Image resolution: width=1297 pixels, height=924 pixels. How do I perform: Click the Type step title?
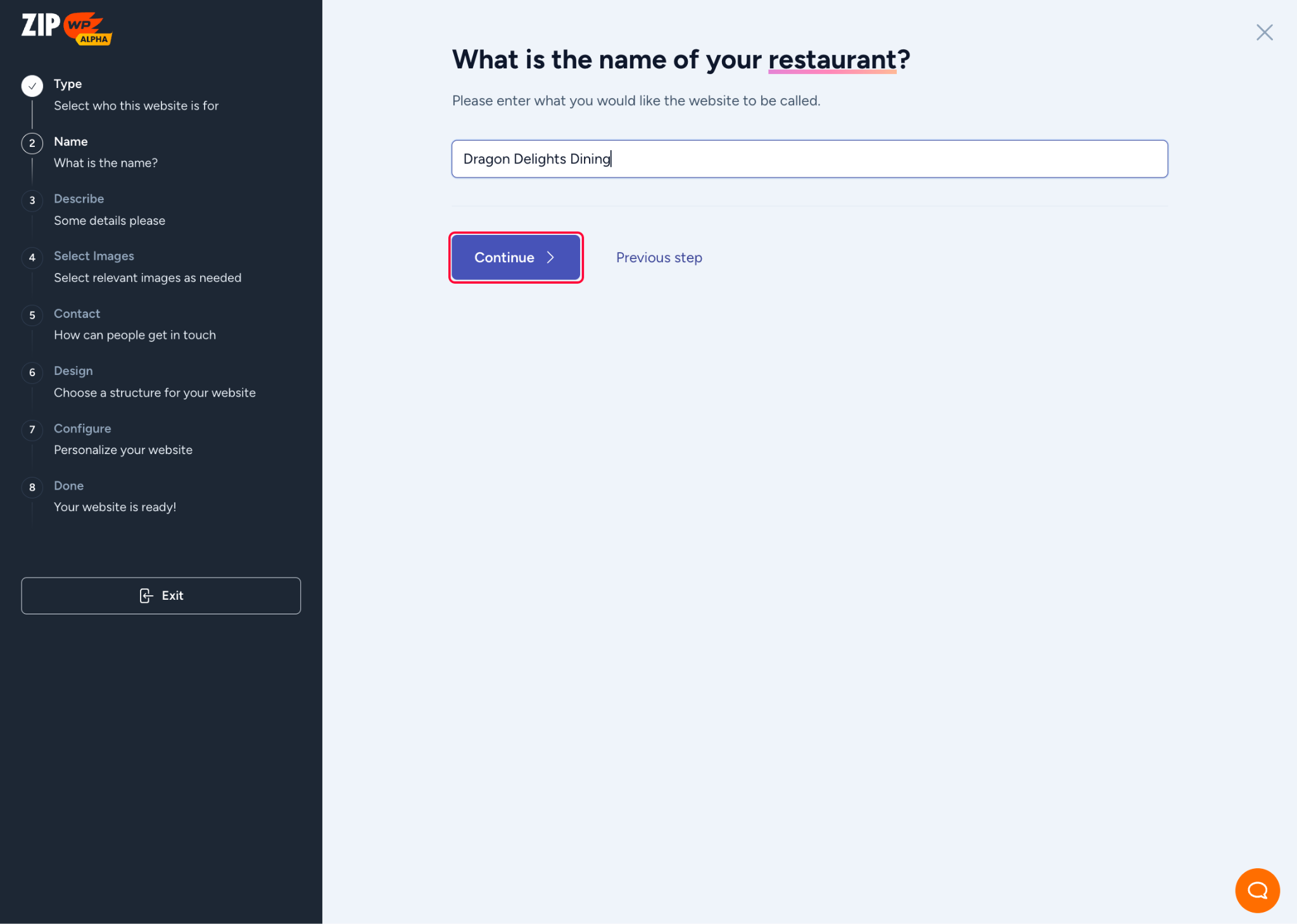tap(68, 84)
